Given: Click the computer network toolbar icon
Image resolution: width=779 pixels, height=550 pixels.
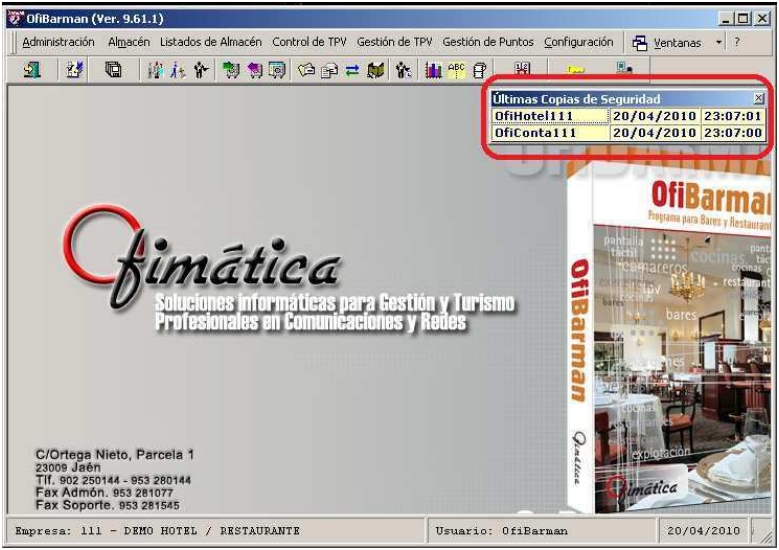Looking at the screenshot, I should 623,68.
